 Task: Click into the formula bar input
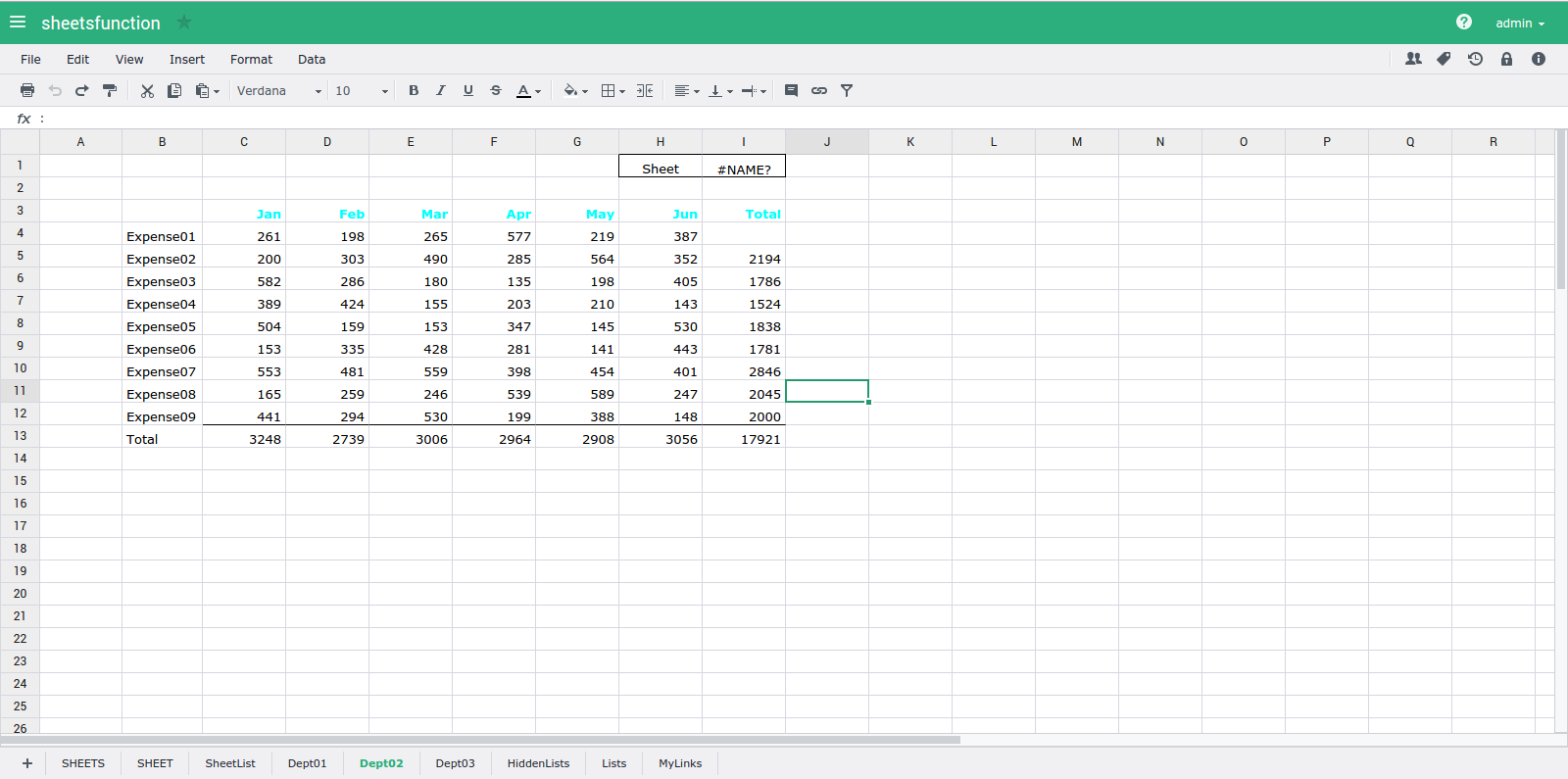804,118
